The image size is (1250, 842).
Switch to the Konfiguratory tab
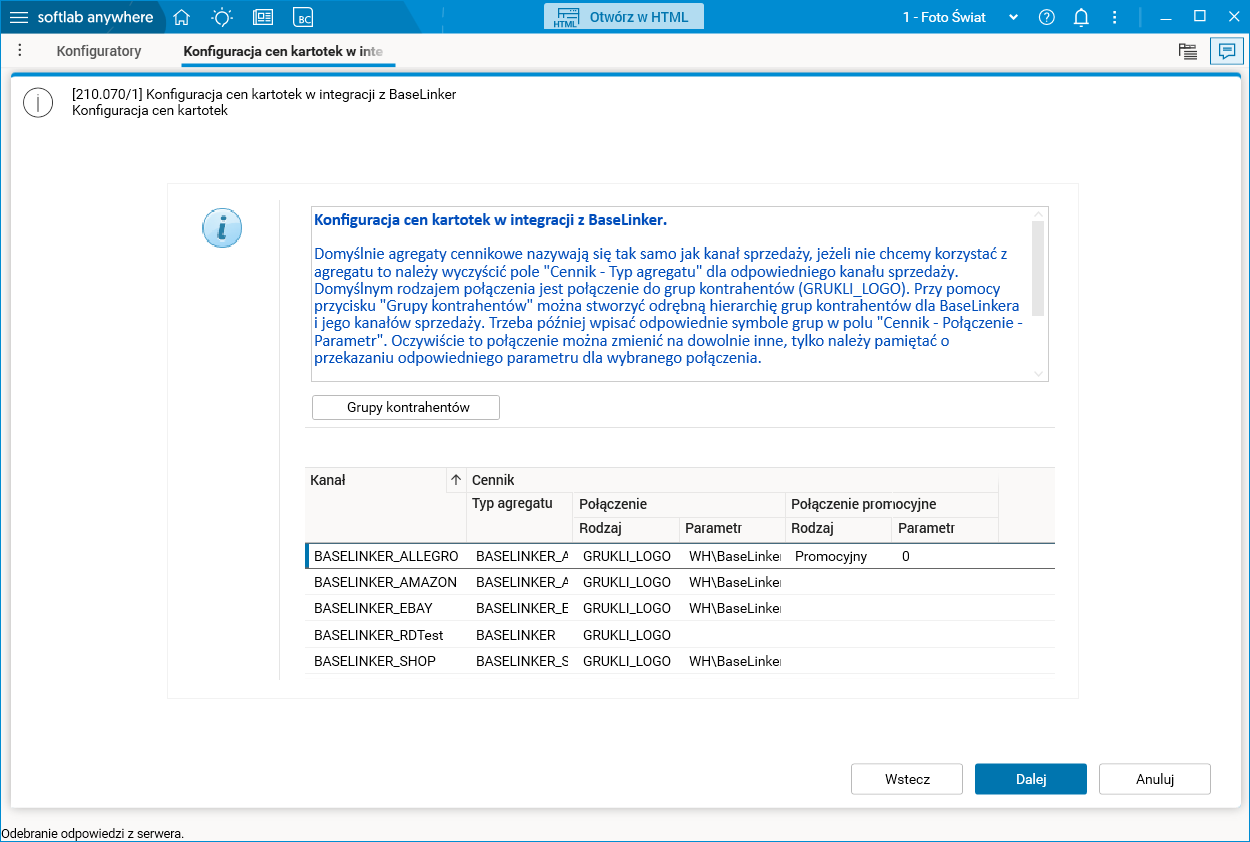99,51
